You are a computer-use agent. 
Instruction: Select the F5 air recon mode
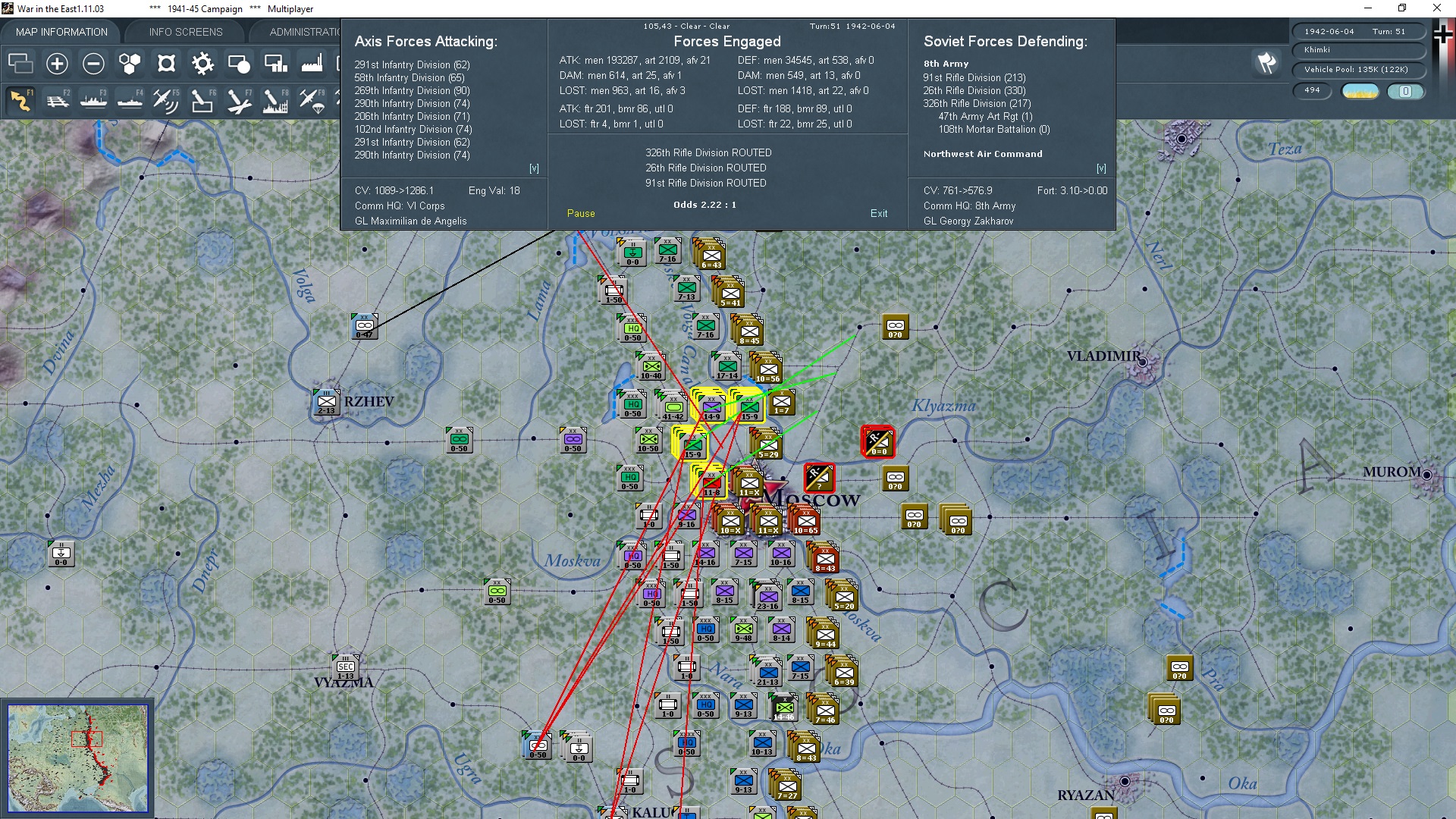pos(165,100)
